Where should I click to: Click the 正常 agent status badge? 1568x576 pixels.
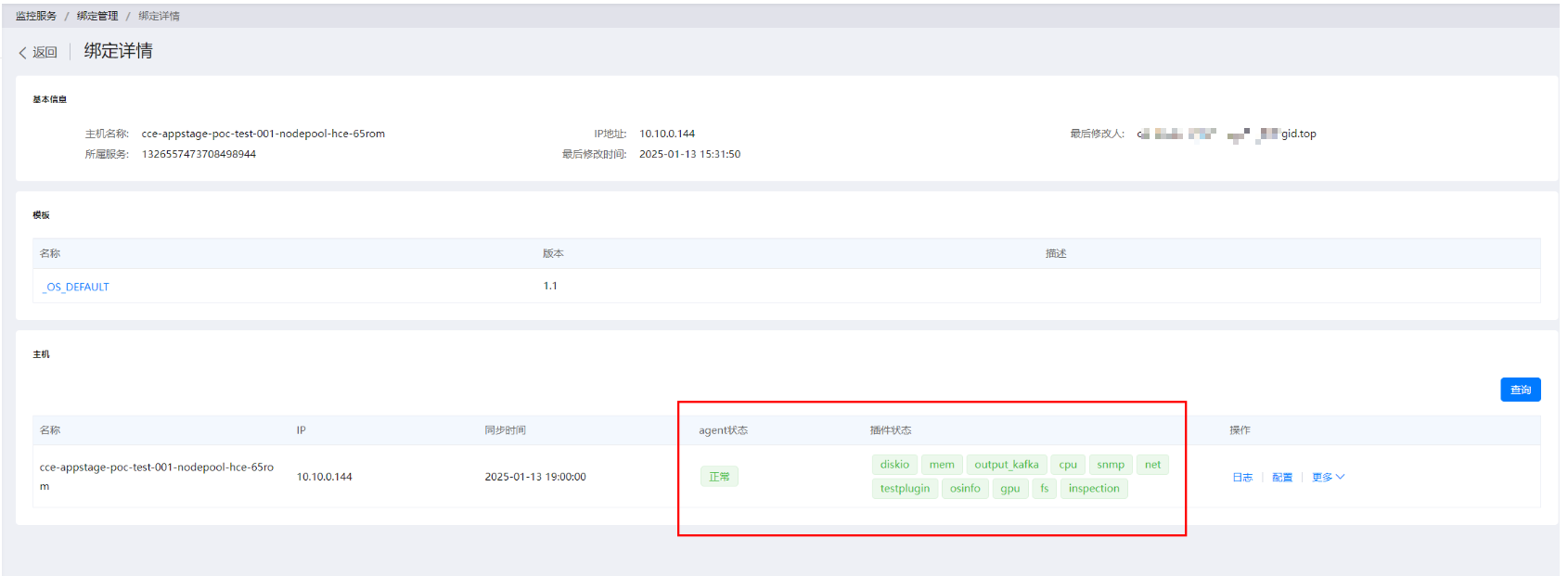coord(719,477)
